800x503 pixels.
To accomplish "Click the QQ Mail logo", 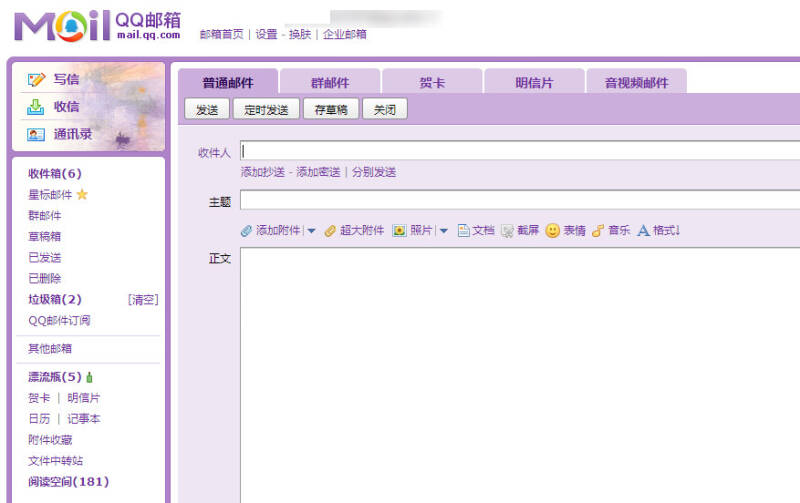I will click(x=97, y=26).
